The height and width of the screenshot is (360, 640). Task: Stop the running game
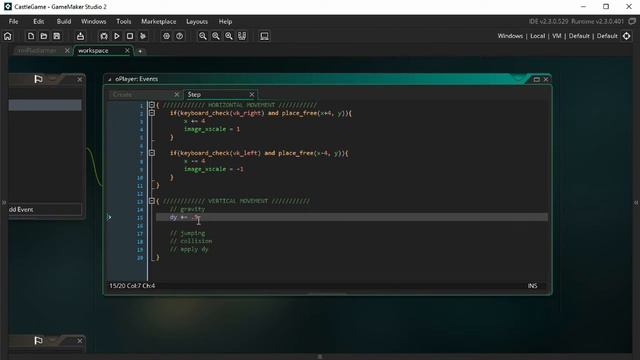coord(130,36)
